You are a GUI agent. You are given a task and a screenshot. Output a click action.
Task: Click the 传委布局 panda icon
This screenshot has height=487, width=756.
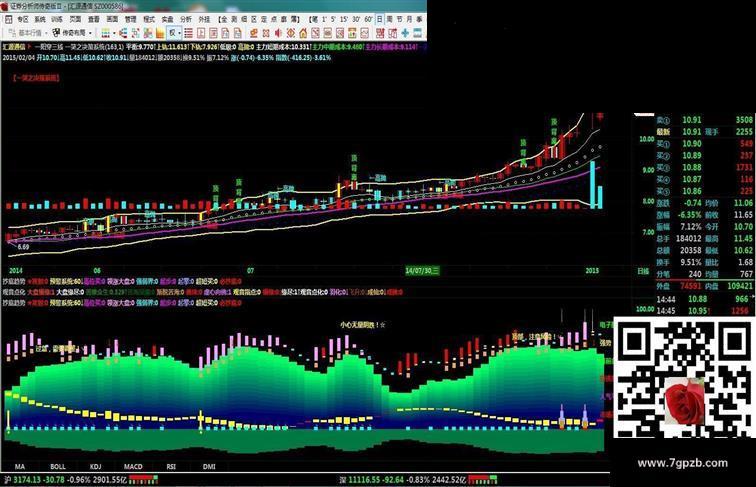(x=56, y=32)
